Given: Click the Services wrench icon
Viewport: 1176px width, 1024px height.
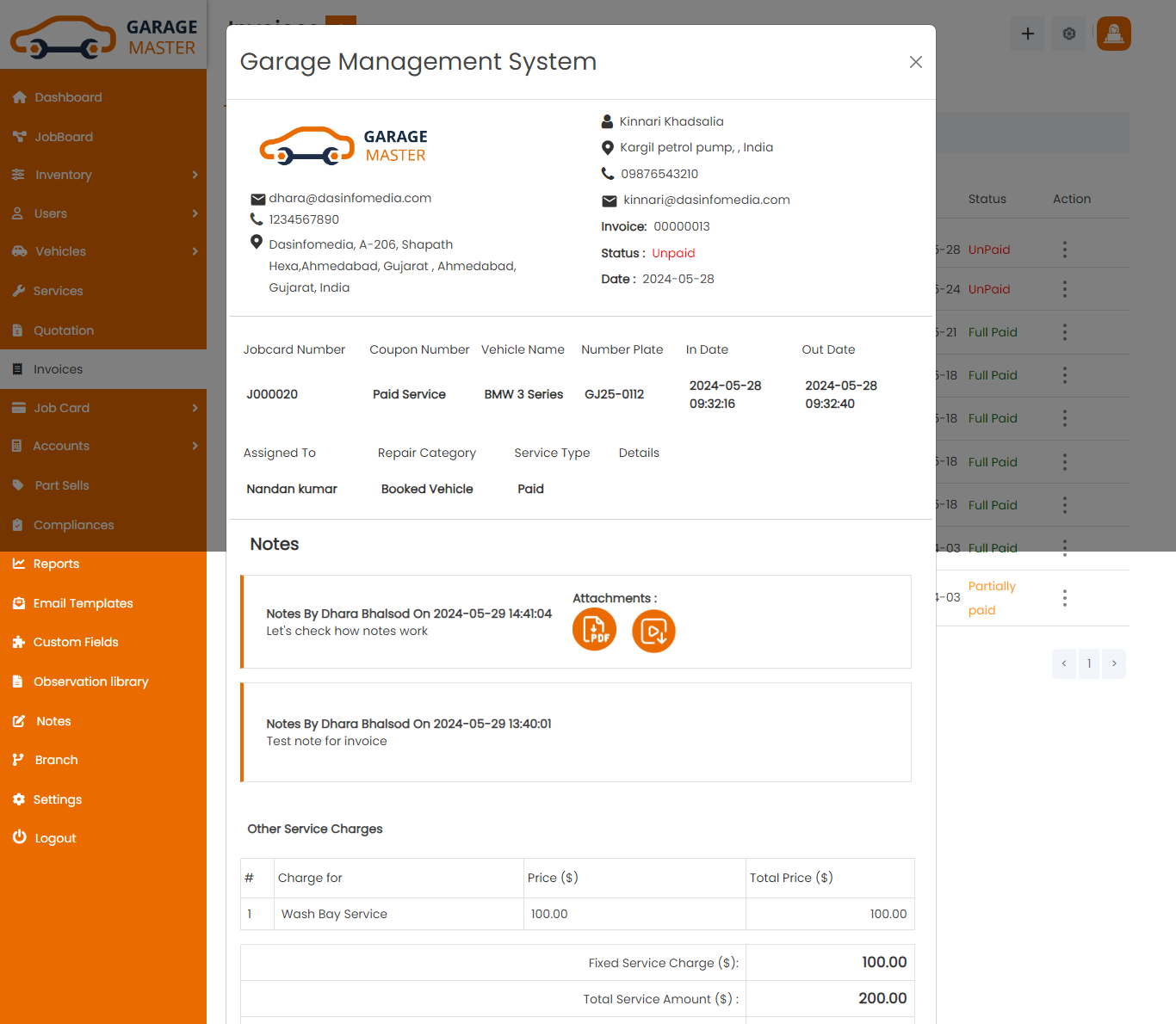Looking at the screenshot, I should pyautogui.click(x=19, y=291).
